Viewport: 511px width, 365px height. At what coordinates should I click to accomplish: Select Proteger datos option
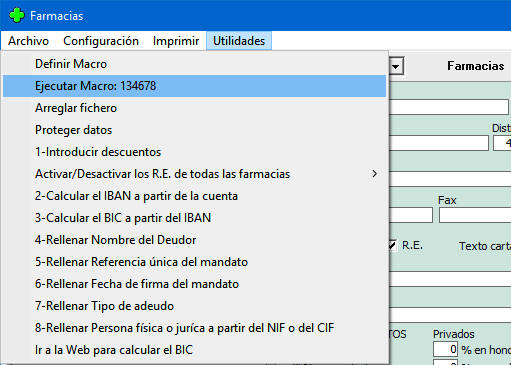(x=195, y=130)
